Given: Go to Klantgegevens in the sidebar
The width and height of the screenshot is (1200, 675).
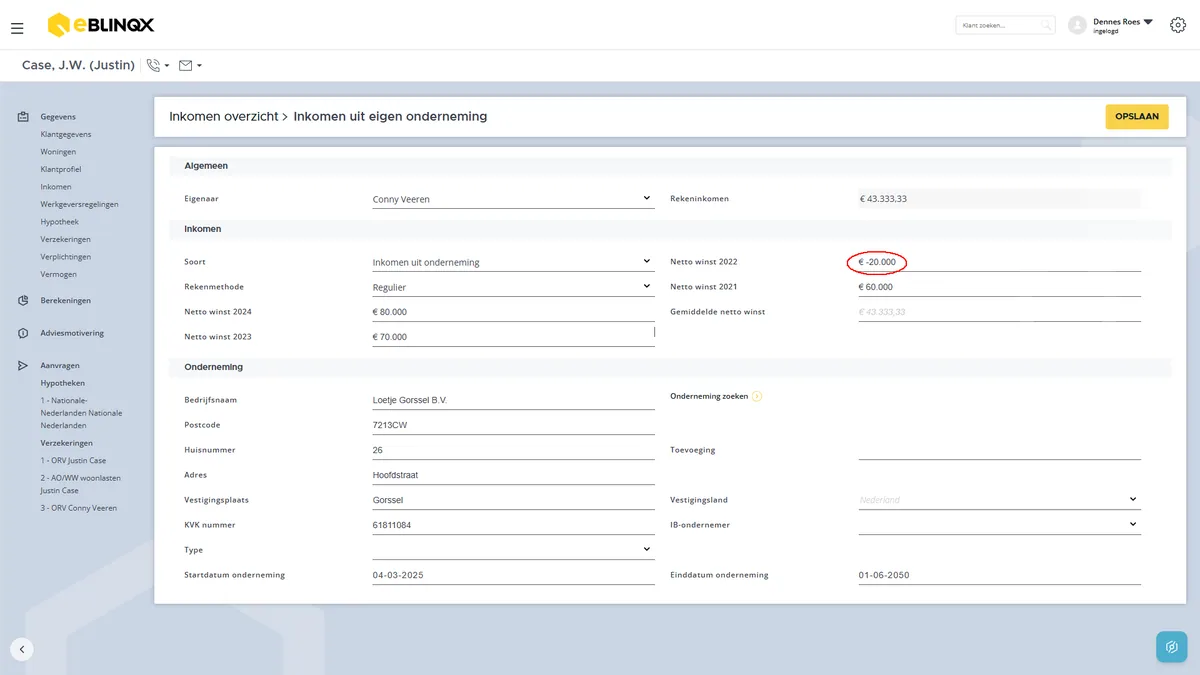Looking at the screenshot, I should coord(66,134).
